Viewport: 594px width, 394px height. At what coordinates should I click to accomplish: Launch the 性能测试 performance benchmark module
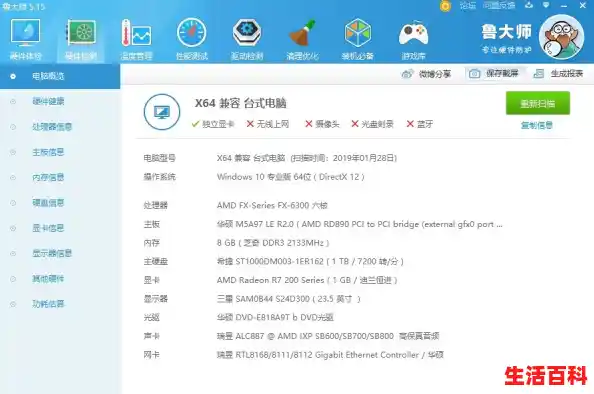(192, 40)
